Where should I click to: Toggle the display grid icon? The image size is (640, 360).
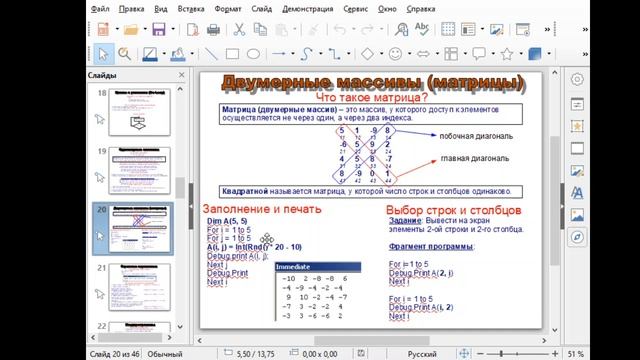[448, 29]
